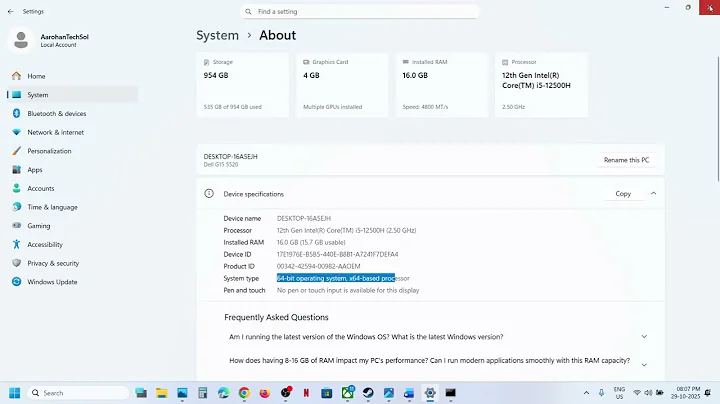This screenshot has width=720, height=404.
Task: Open the Terminal app from taskbar
Action: tap(450, 393)
